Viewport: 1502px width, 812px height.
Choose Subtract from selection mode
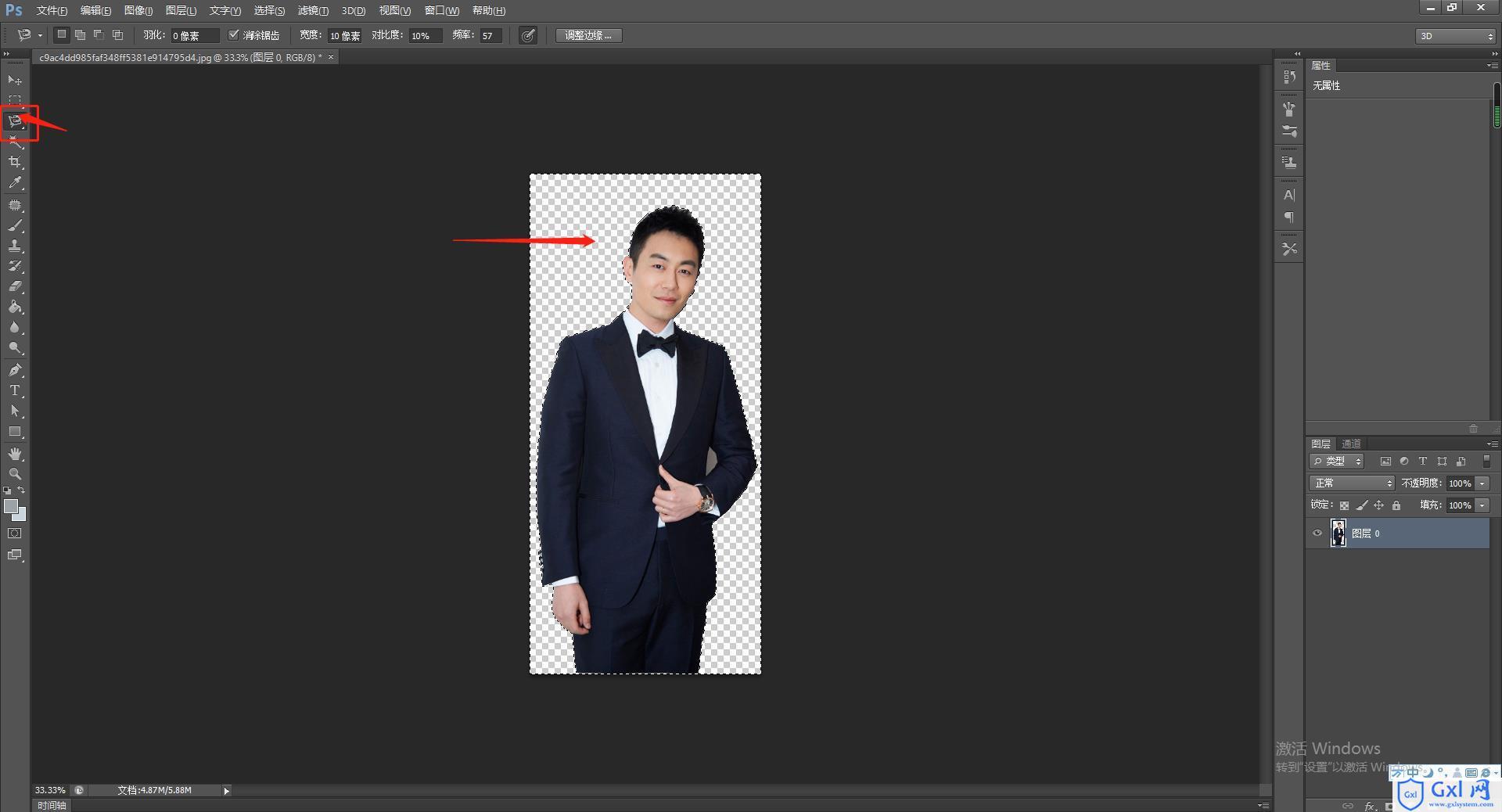(x=99, y=35)
